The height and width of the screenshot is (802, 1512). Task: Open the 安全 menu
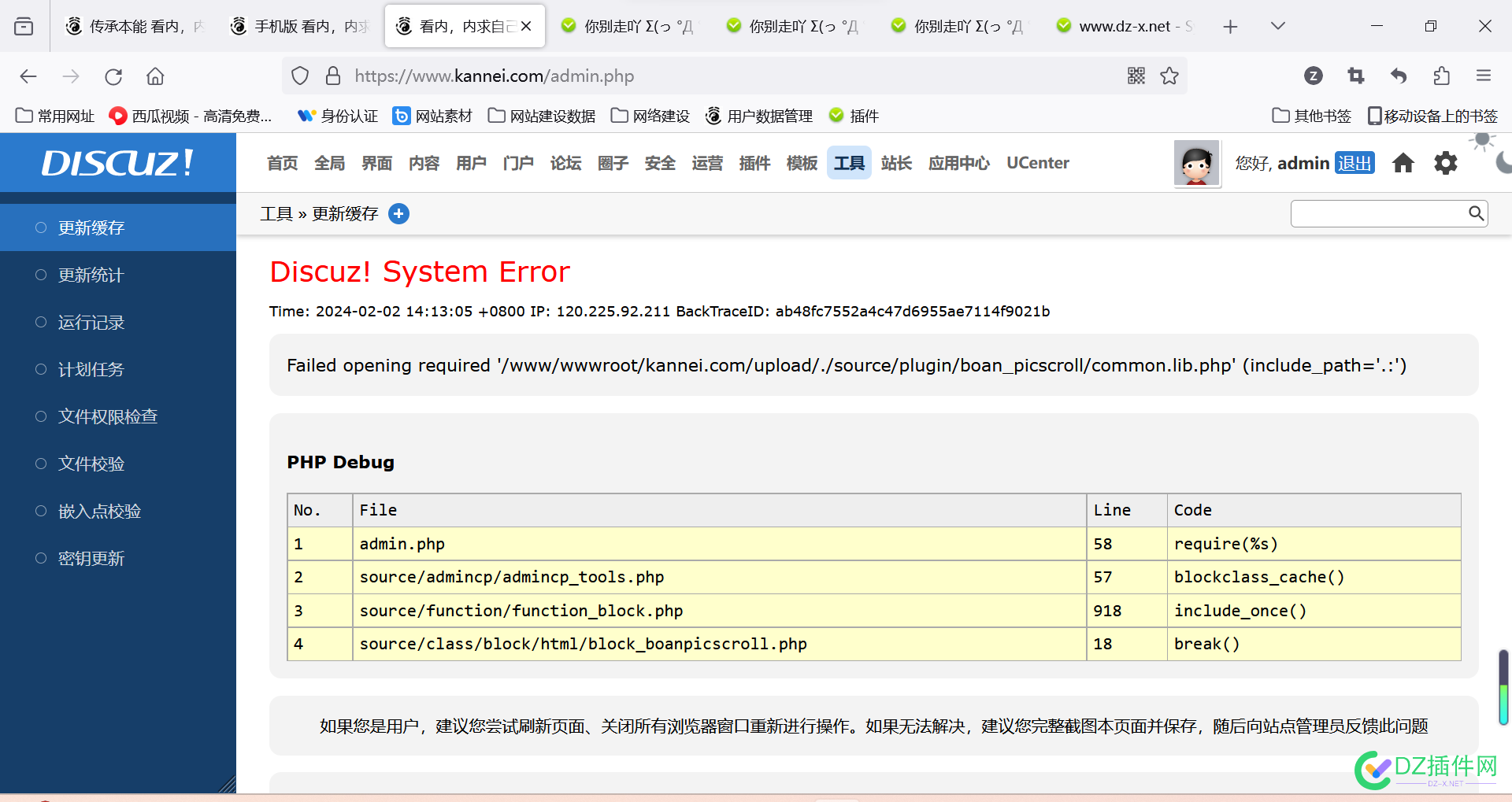[x=661, y=163]
